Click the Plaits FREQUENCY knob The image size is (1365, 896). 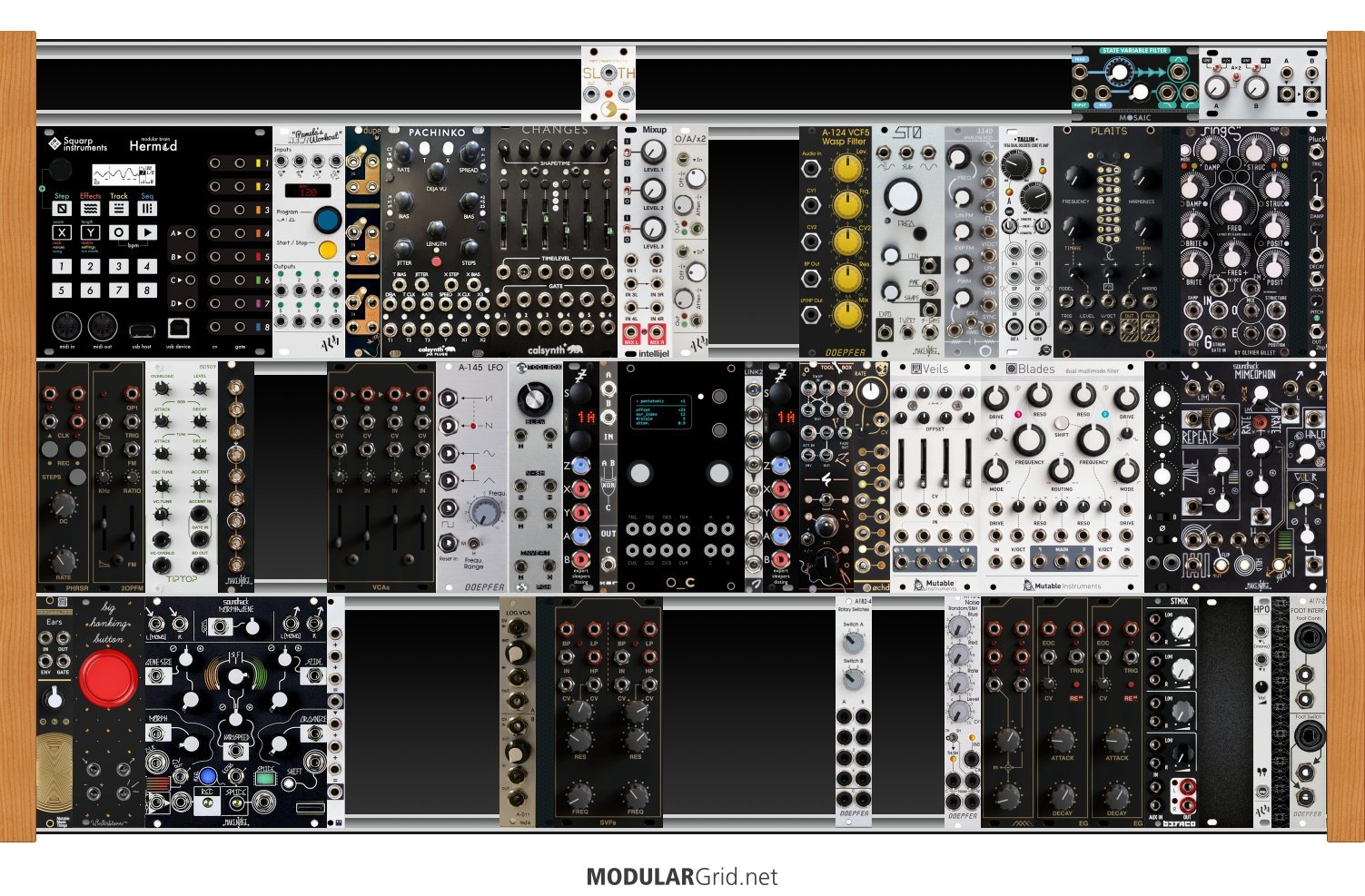[1075, 177]
